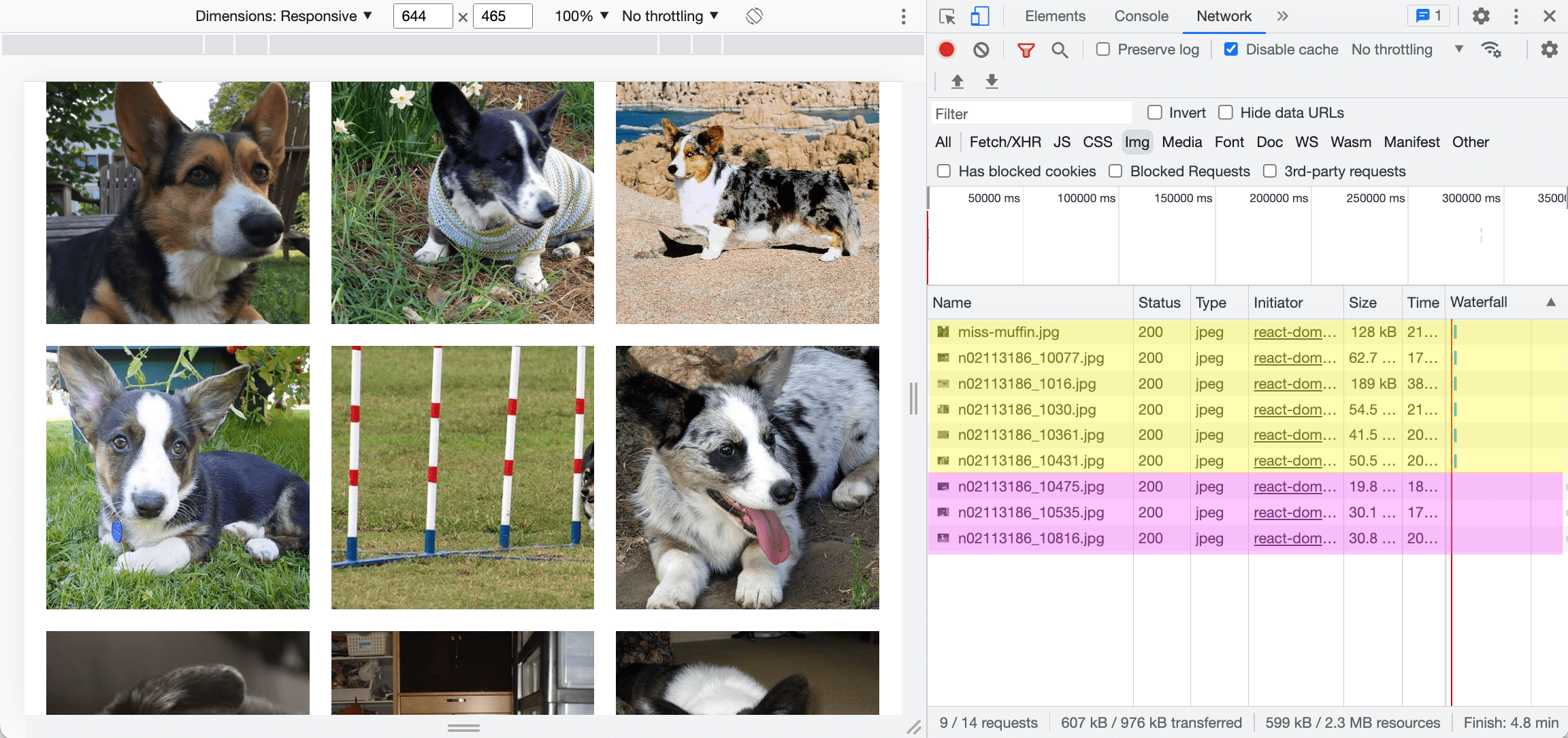
Task: Open react-dom initiator link for n02113186_1016.jpg
Action: 1295,384
